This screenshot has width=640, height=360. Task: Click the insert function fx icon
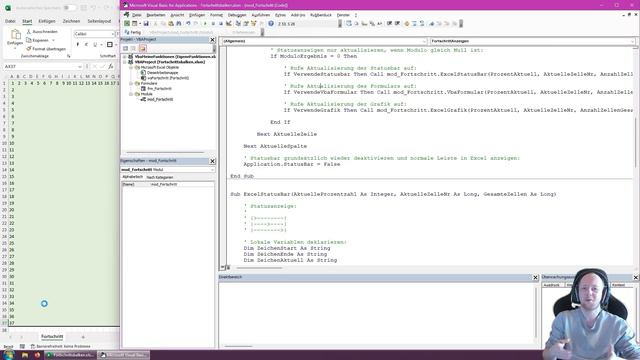tap(111, 66)
